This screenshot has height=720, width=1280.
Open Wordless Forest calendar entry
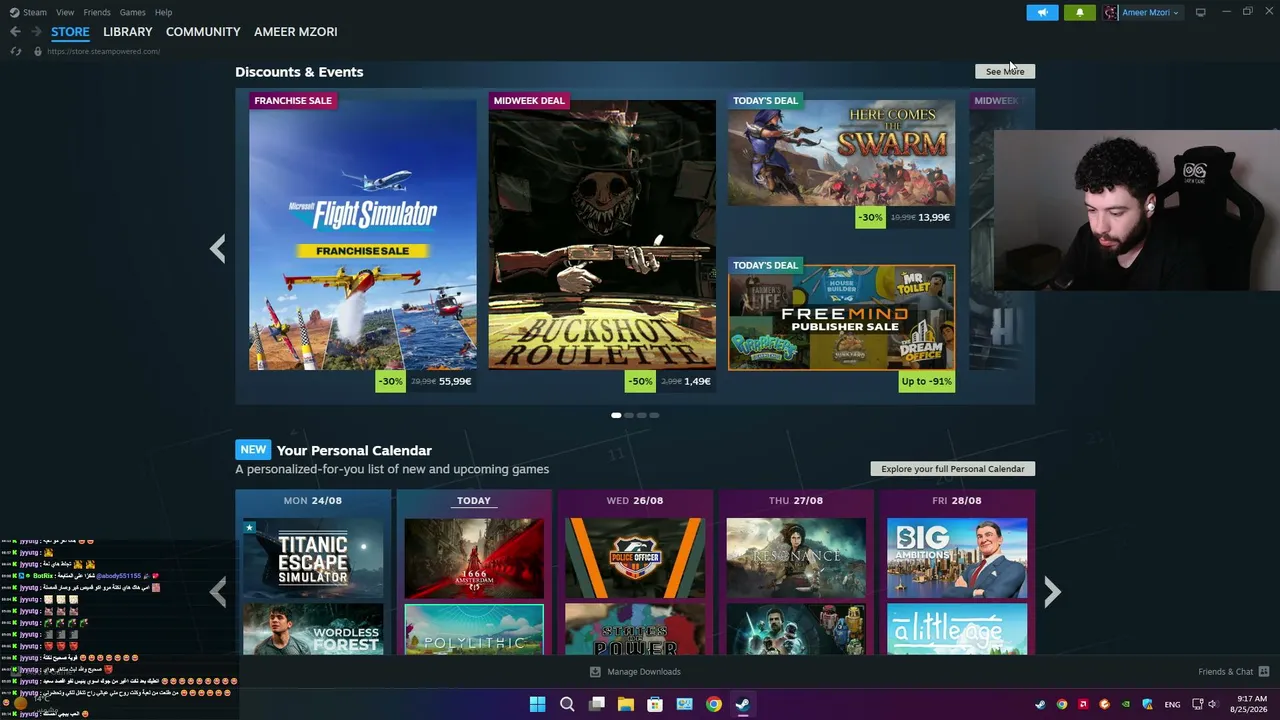[313, 630]
